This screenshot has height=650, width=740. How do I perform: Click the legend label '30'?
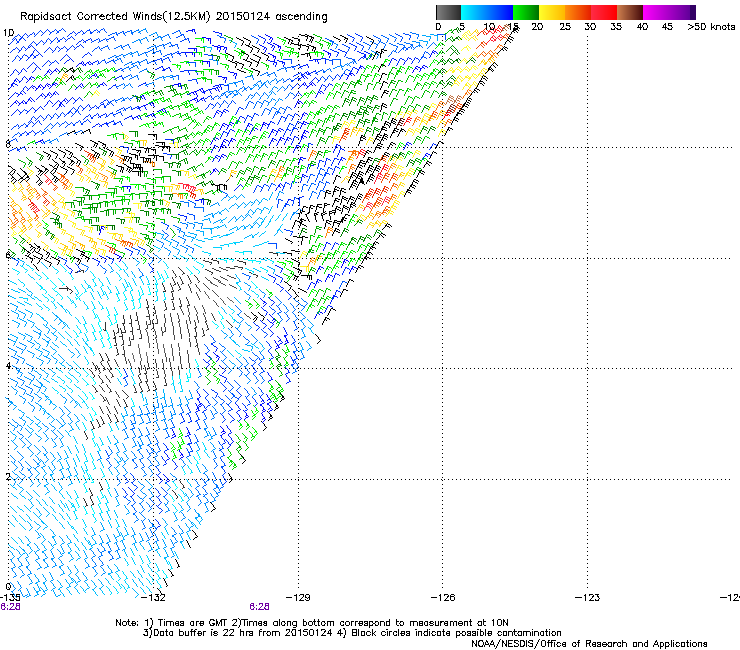click(590, 27)
